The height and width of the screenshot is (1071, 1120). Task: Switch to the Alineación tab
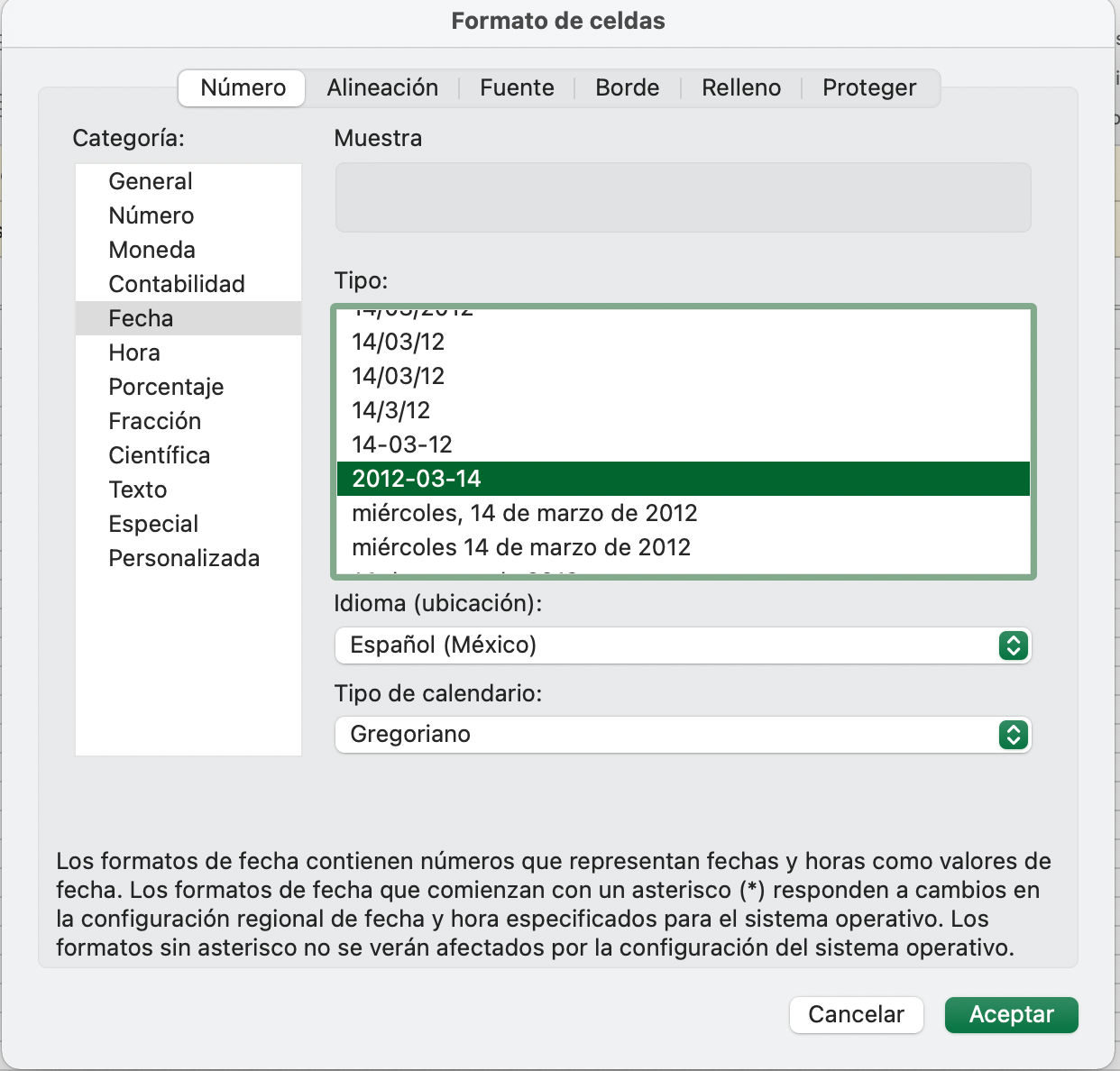click(382, 87)
